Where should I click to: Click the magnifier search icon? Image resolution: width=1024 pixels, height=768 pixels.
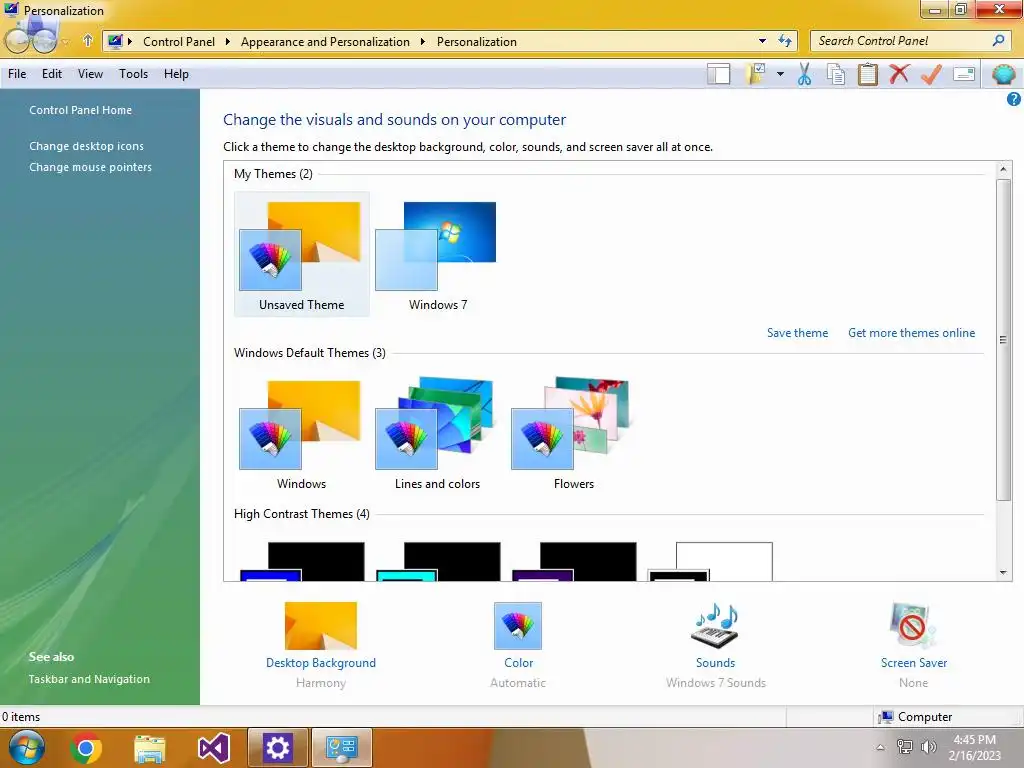[x=998, y=40]
